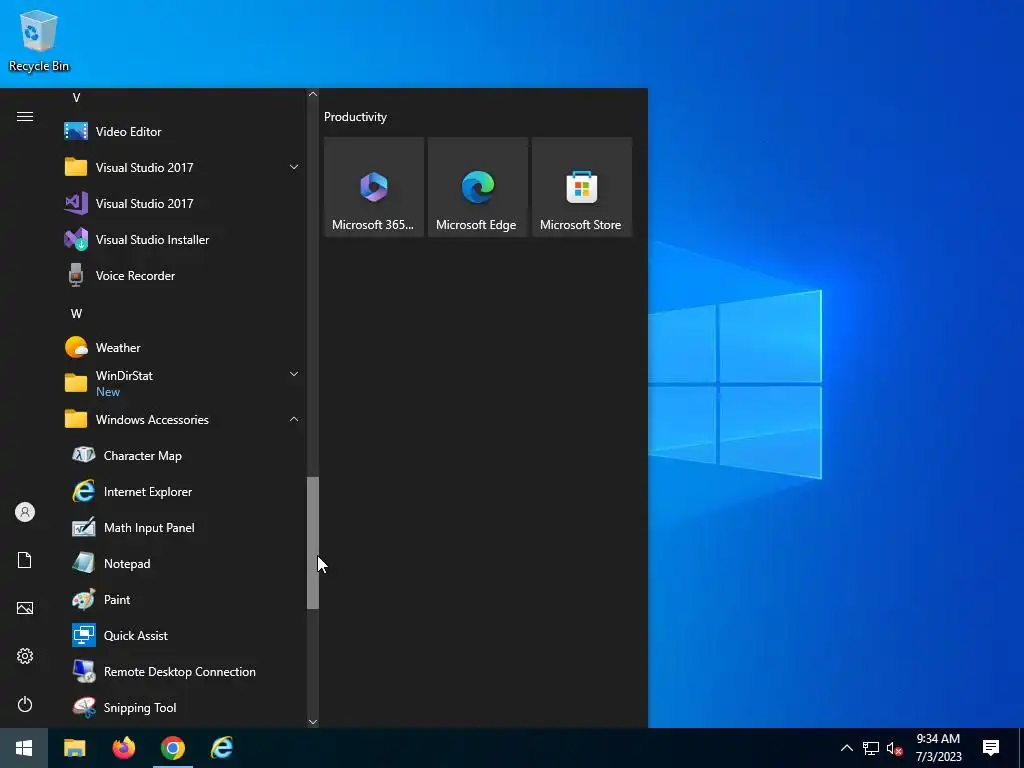Click the app list scrollbar up arrow

[313, 94]
